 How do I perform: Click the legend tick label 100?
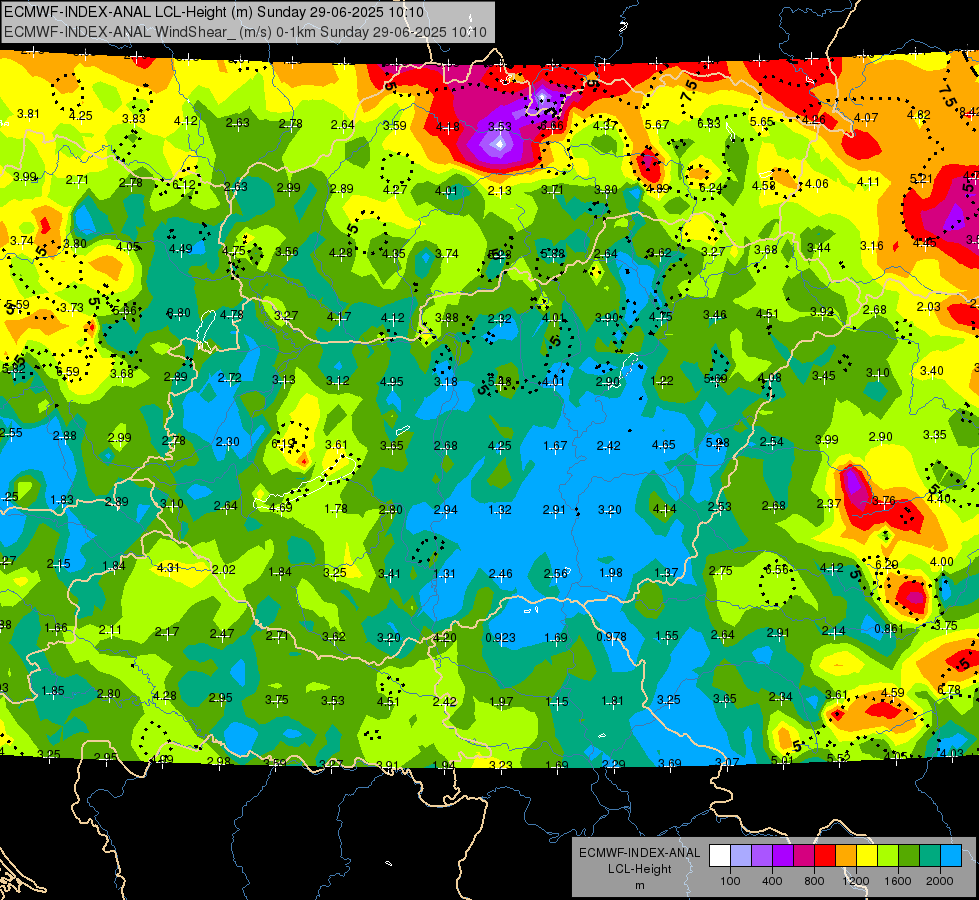730,881
